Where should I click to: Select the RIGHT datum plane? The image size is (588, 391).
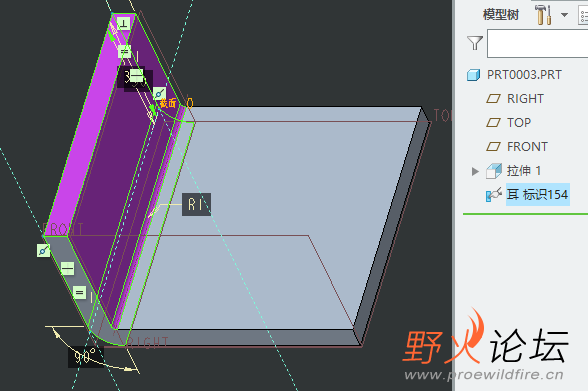(x=525, y=99)
